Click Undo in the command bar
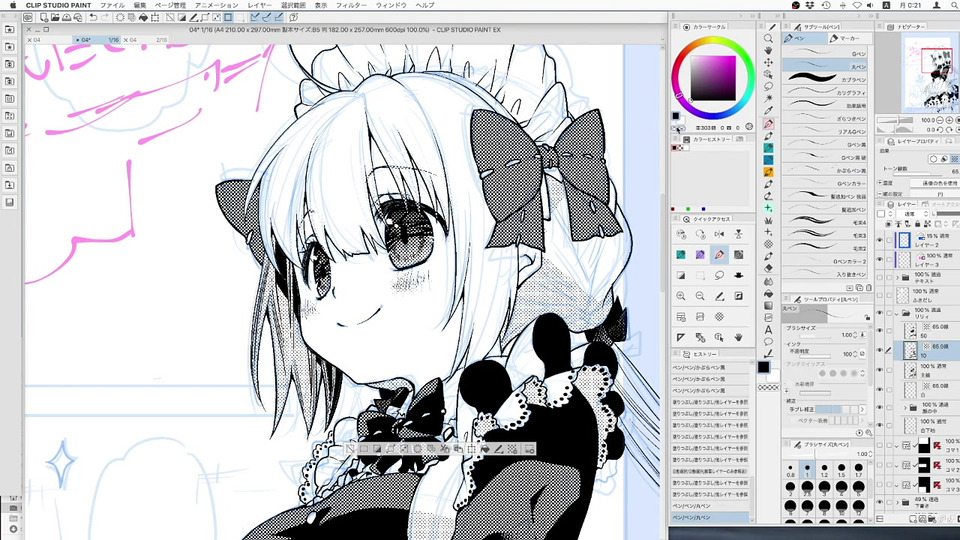 point(92,18)
